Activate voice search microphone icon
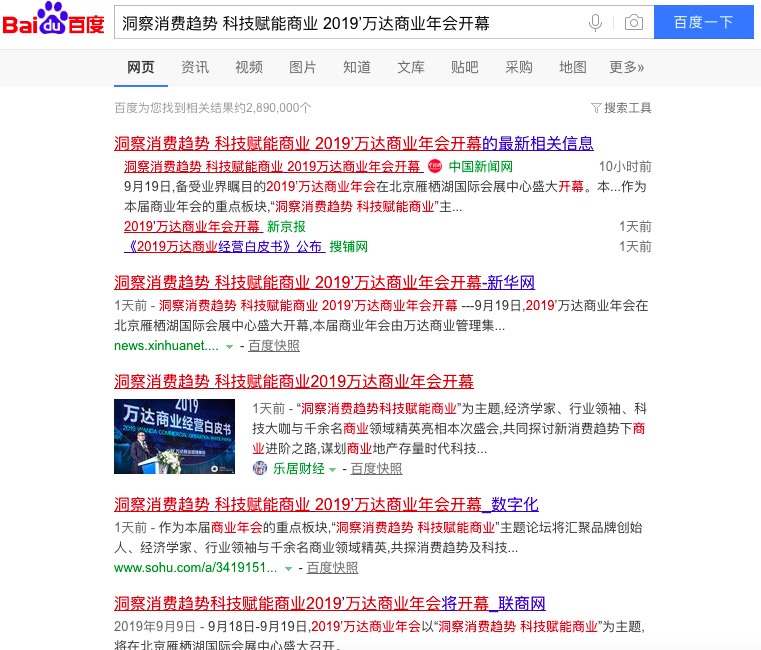761x650 pixels. 595,22
